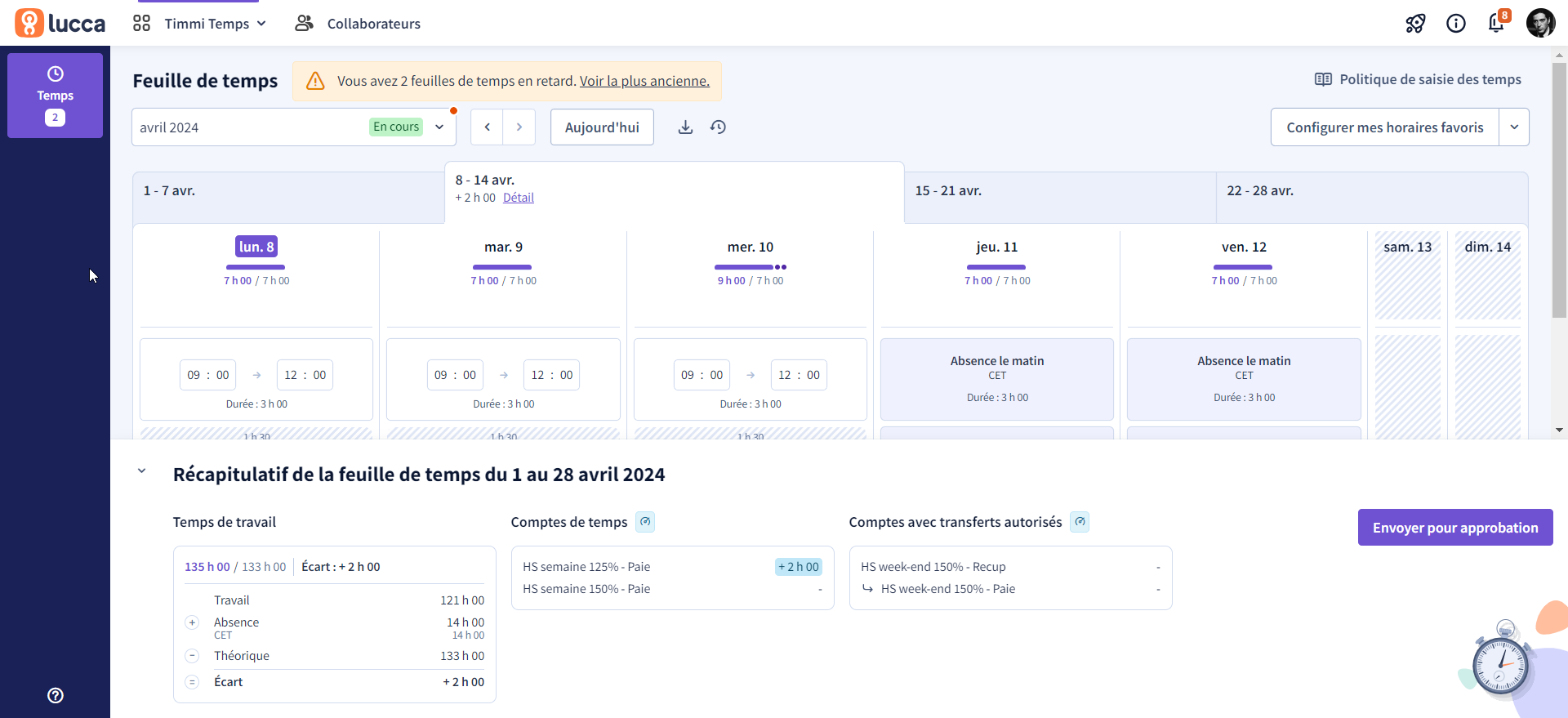Viewport: 1568px width, 718px height.
Task: Click the vertical scrollbar thumb
Action: coord(1559,190)
